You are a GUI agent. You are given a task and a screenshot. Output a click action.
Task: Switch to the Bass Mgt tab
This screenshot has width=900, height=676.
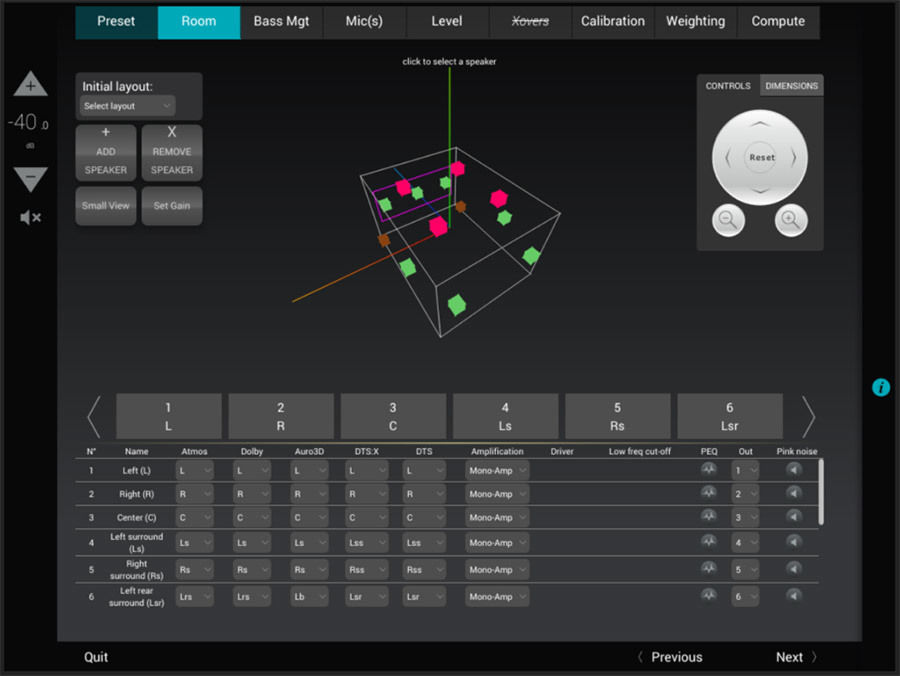pyautogui.click(x=281, y=21)
